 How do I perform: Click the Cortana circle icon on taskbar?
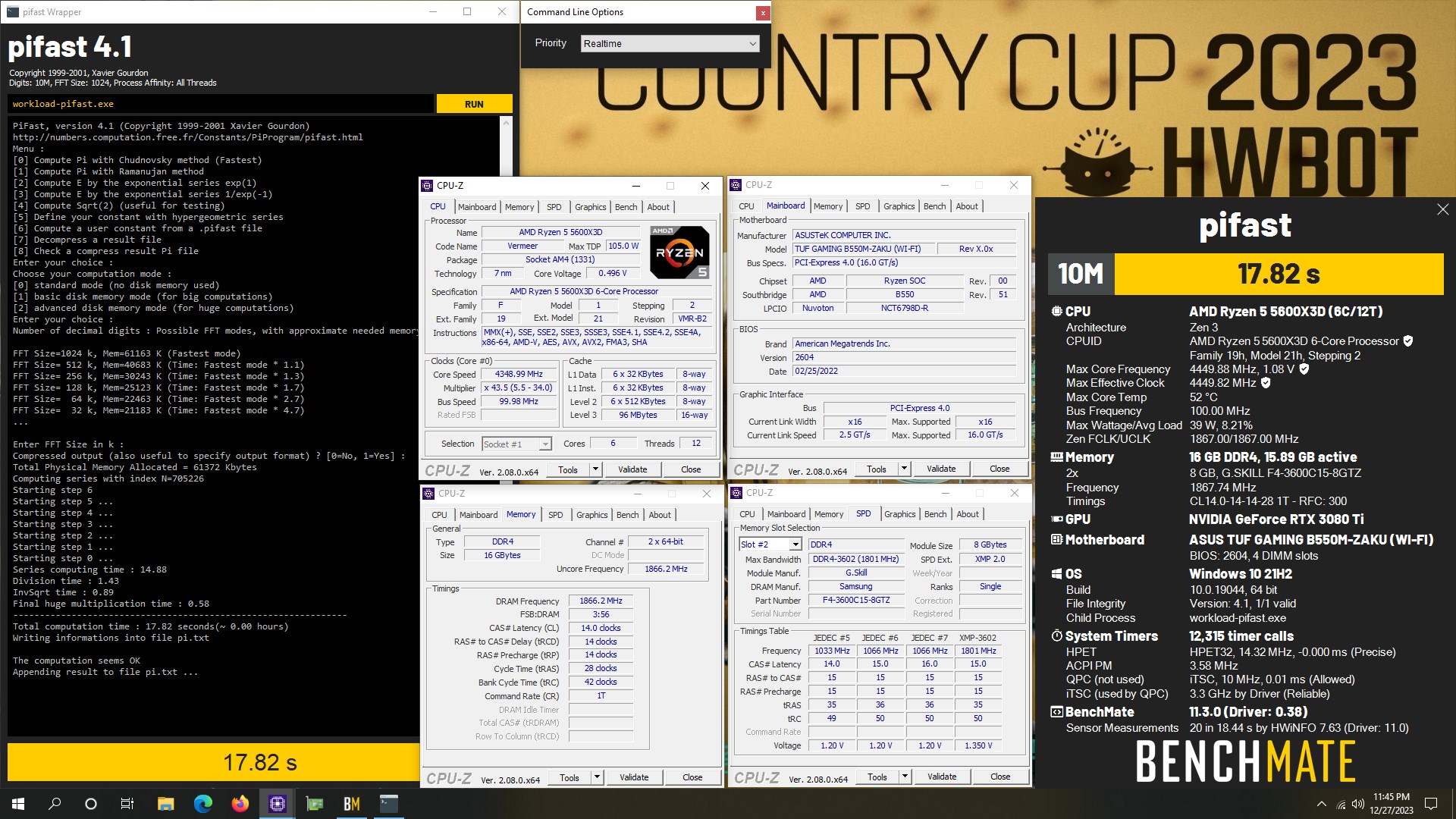pos(91,804)
